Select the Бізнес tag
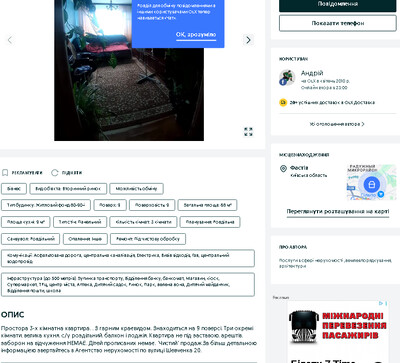 pyautogui.click(x=14, y=189)
